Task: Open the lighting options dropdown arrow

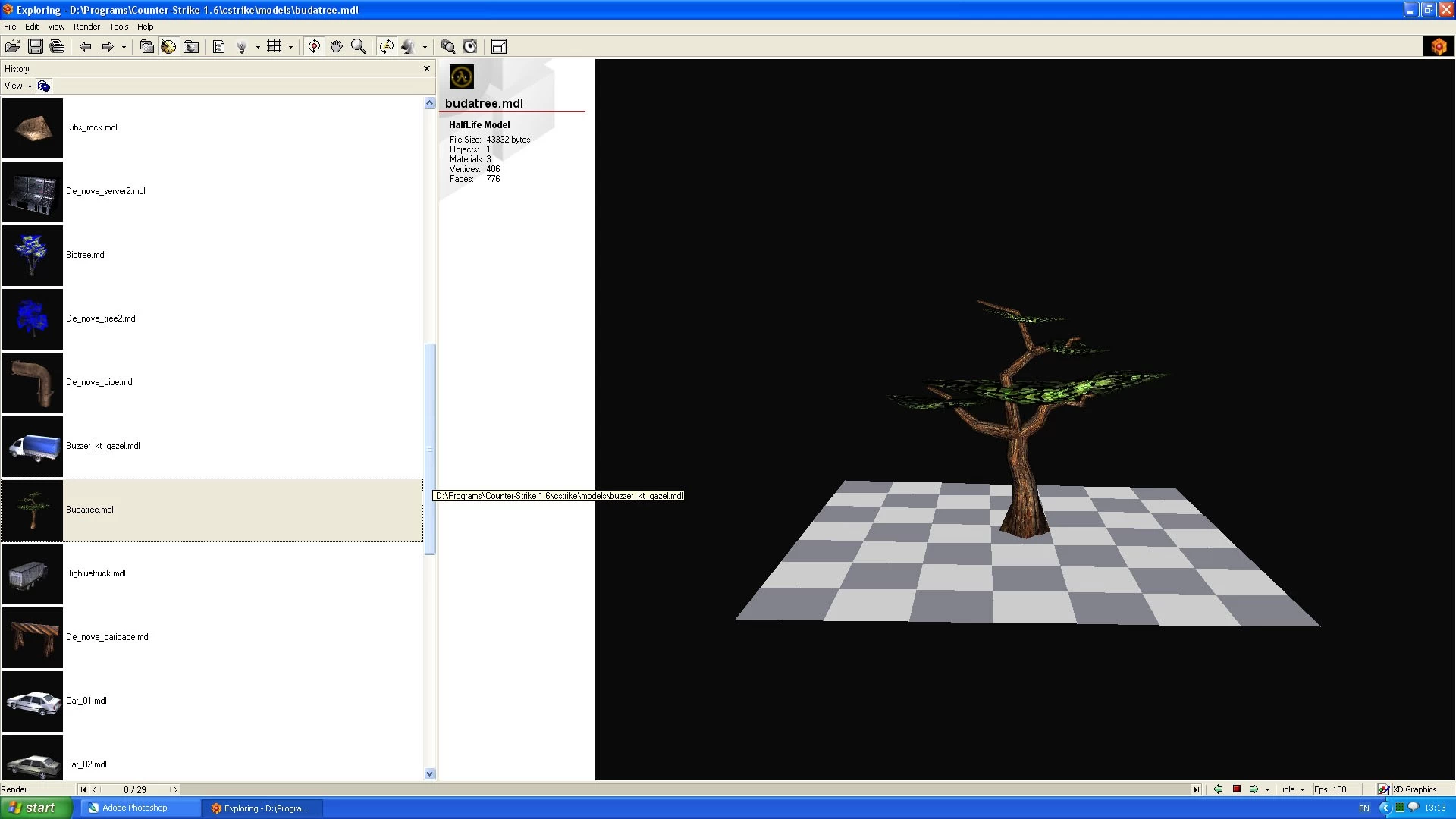Action: pyautogui.click(x=258, y=47)
